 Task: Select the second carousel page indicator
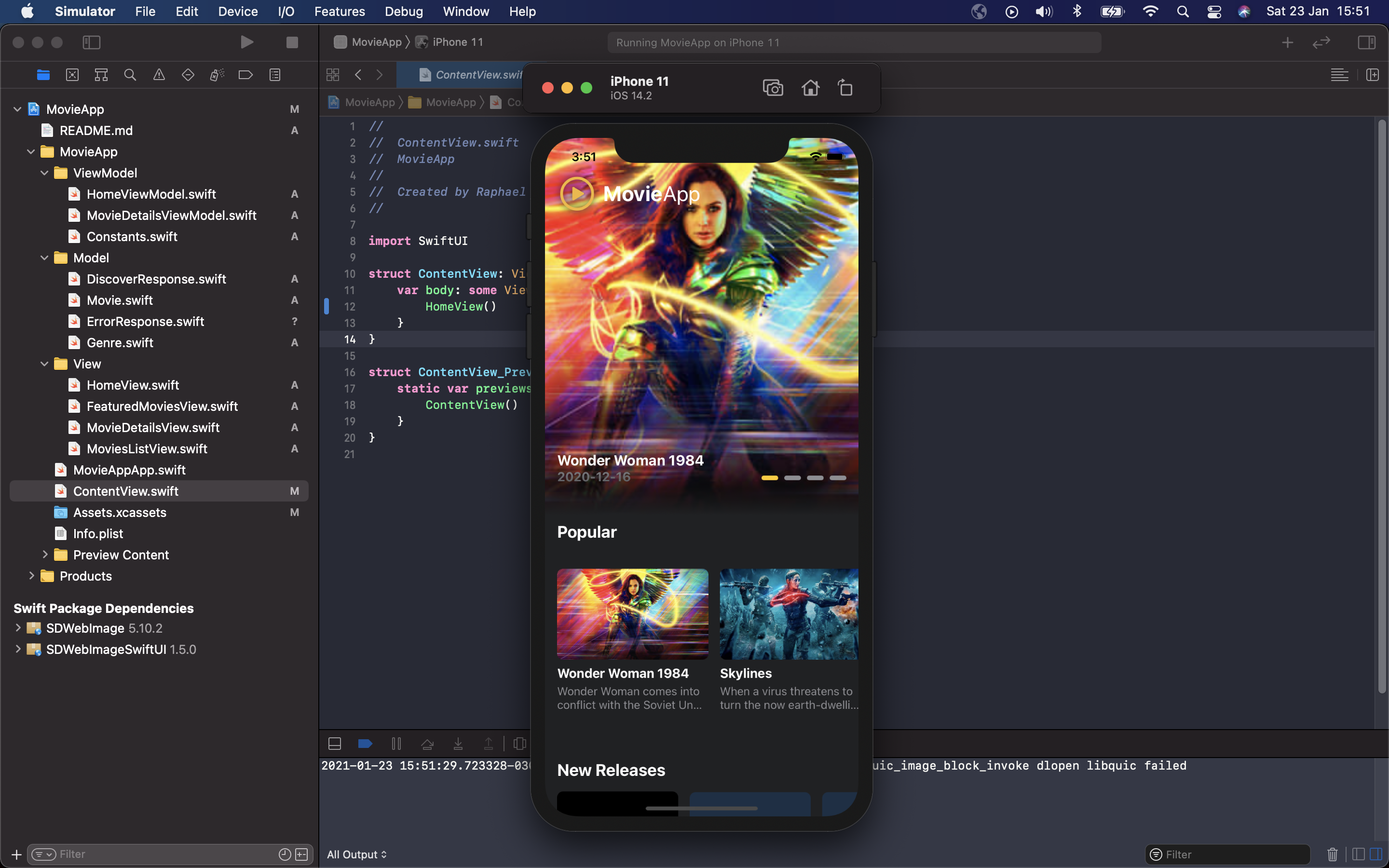coord(792,477)
